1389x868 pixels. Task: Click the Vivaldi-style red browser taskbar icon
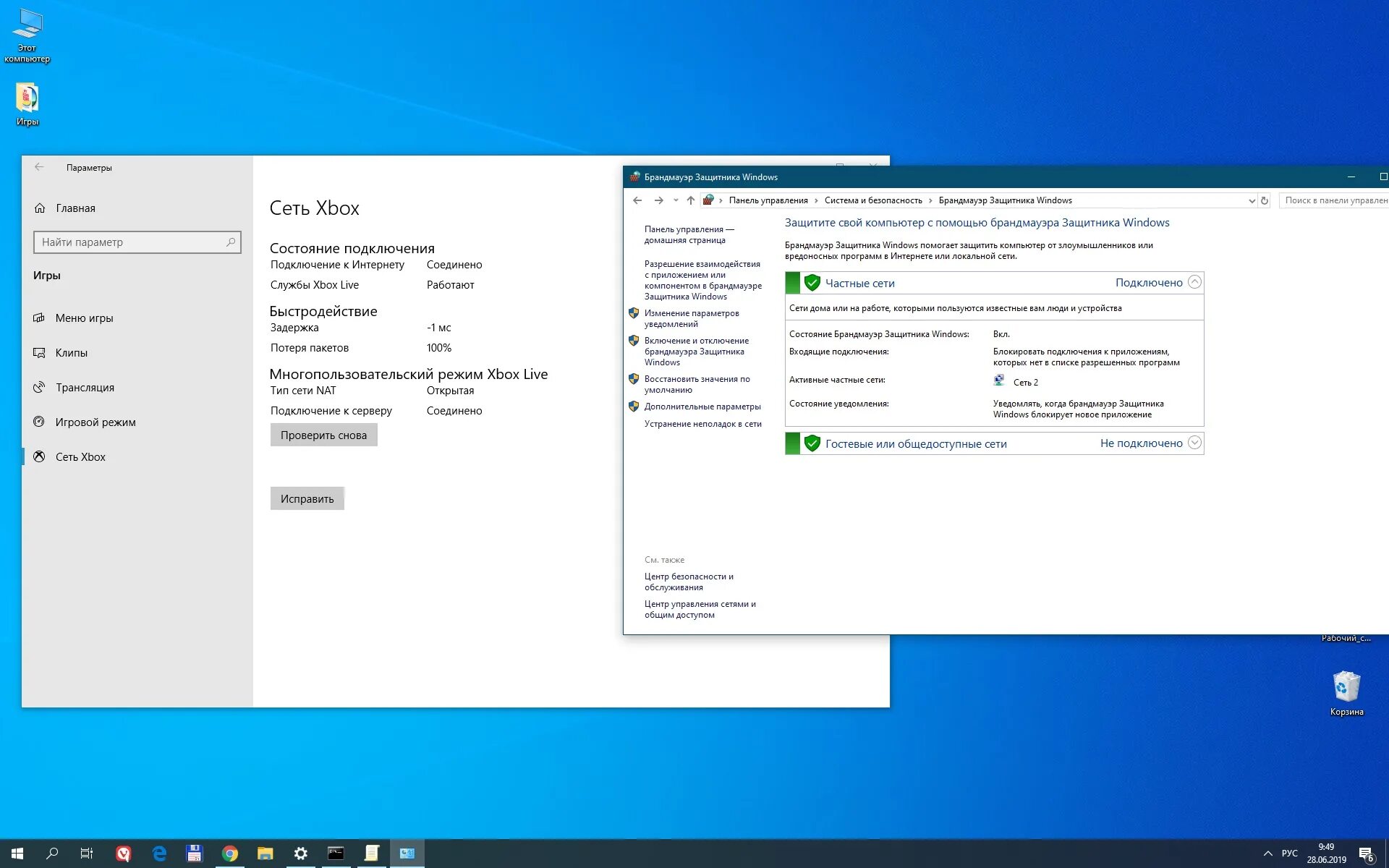click(x=124, y=854)
